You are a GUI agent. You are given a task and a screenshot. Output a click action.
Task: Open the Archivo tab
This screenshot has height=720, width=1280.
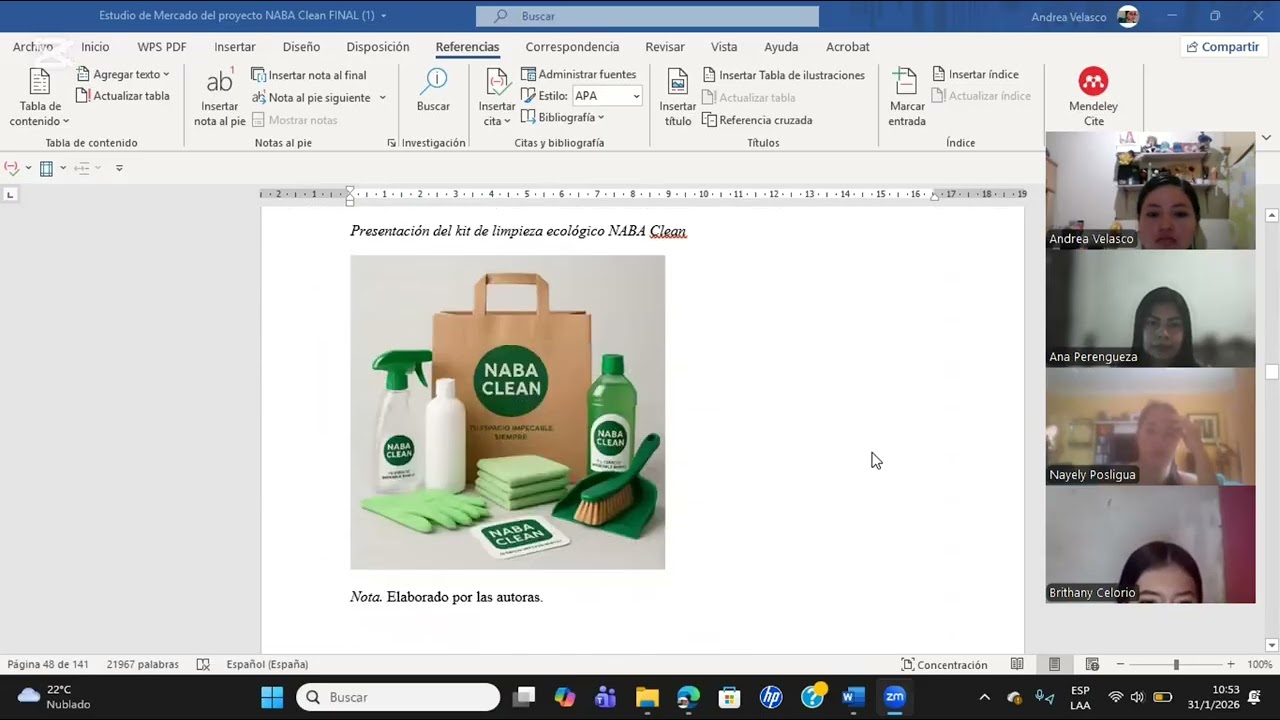pos(33,47)
